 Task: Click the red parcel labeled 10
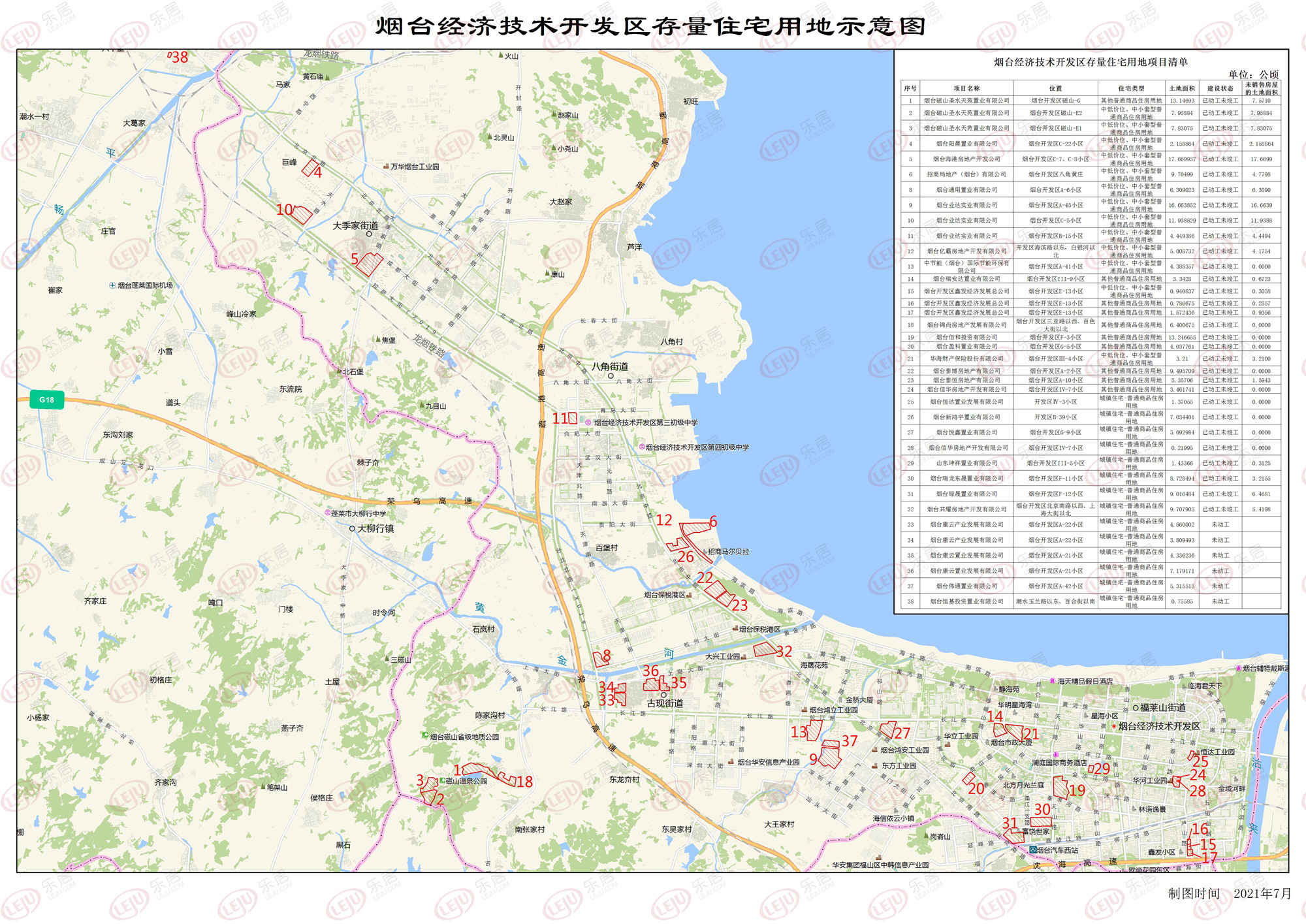point(302,214)
